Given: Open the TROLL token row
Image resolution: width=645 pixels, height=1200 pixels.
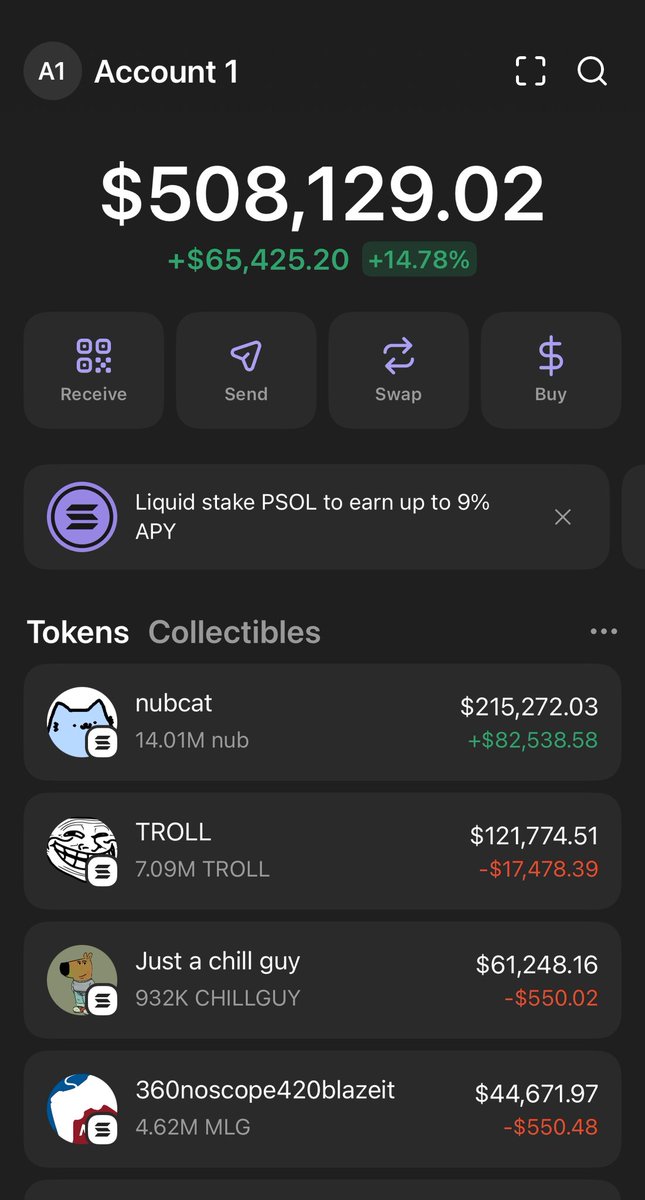Looking at the screenshot, I should pos(322,851).
